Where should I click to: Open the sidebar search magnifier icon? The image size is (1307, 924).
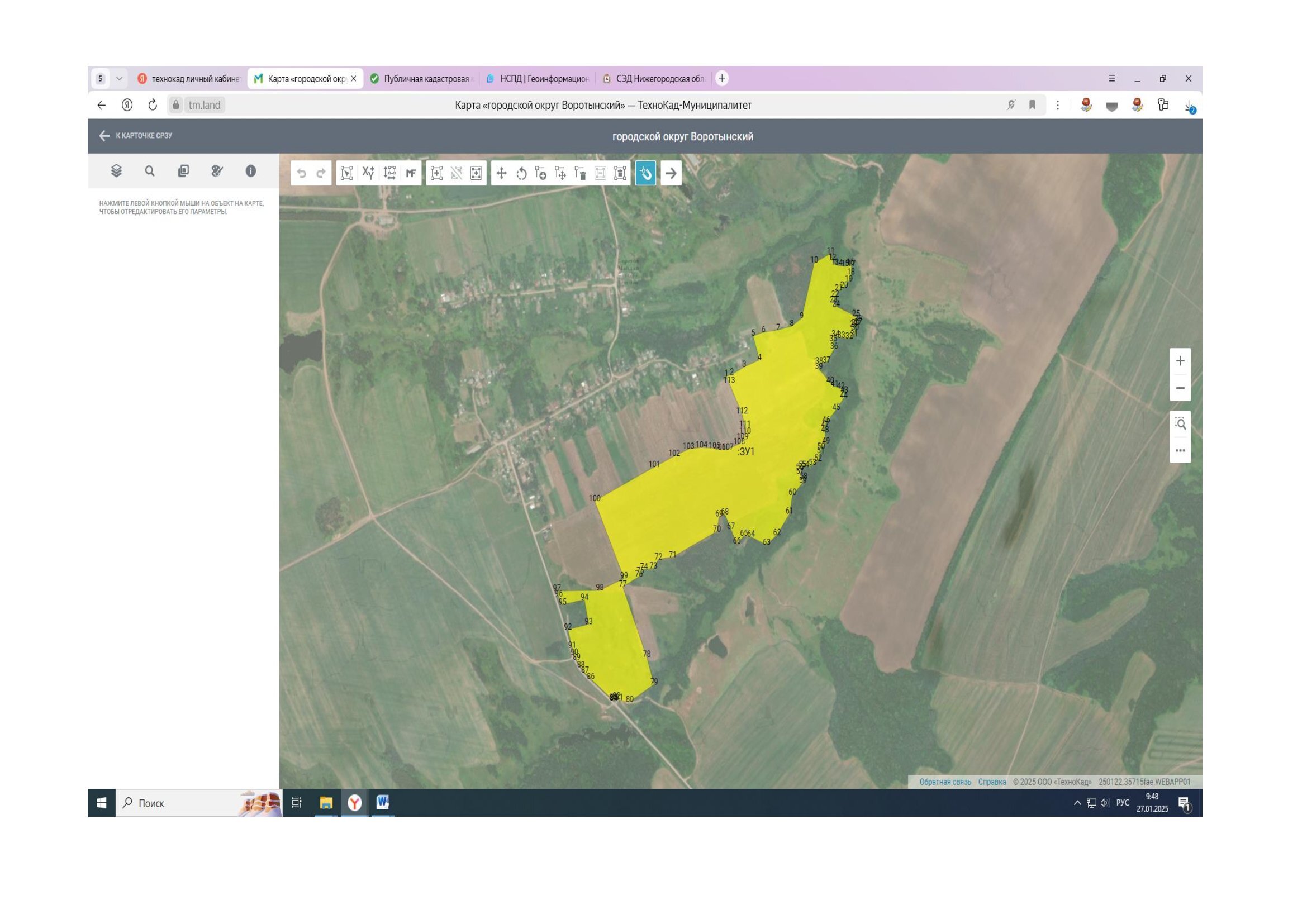click(x=150, y=171)
